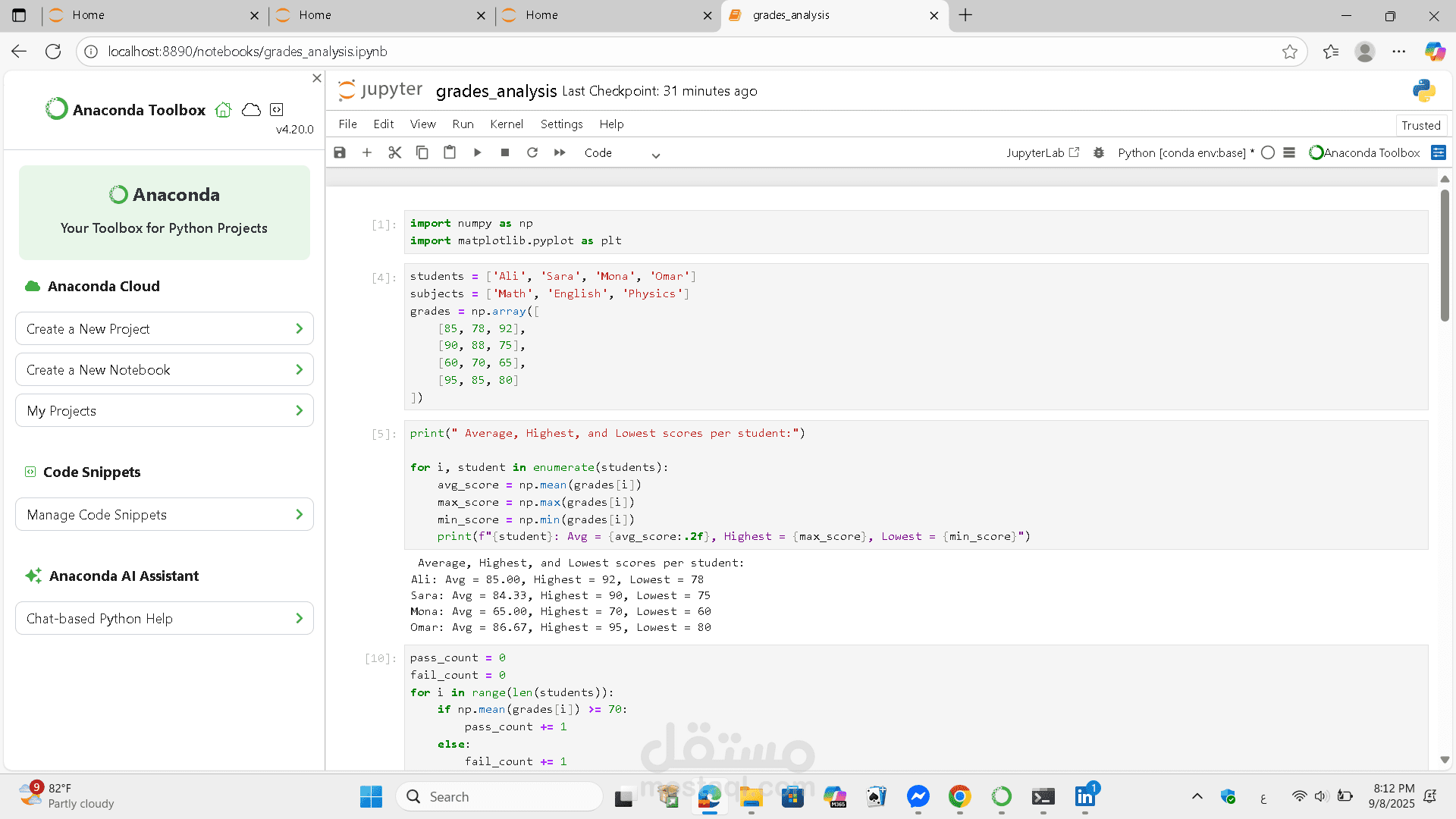
Task: Click the Python logo icon at top right
Action: tap(1424, 91)
